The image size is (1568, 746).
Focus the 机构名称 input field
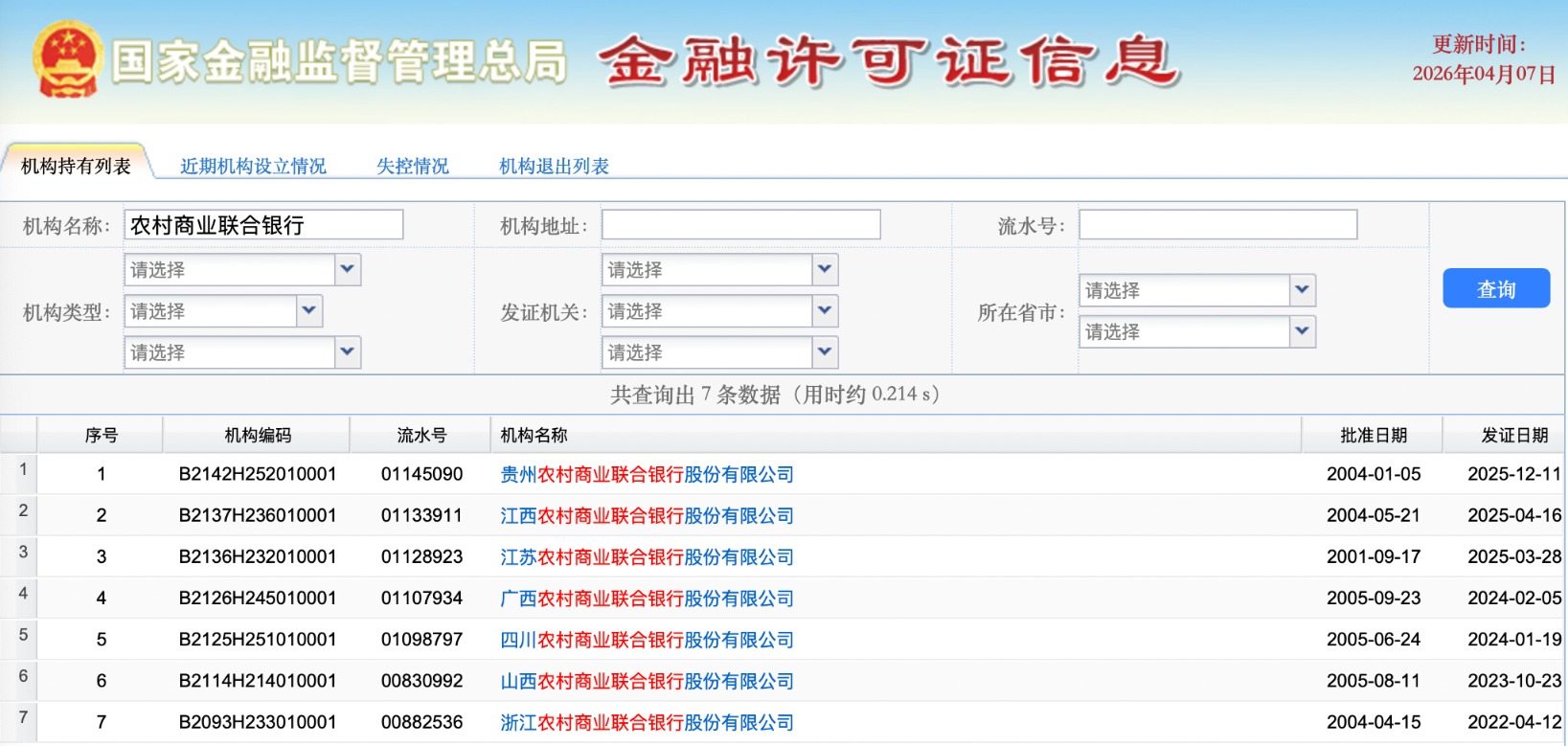click(x=263, y=225)
